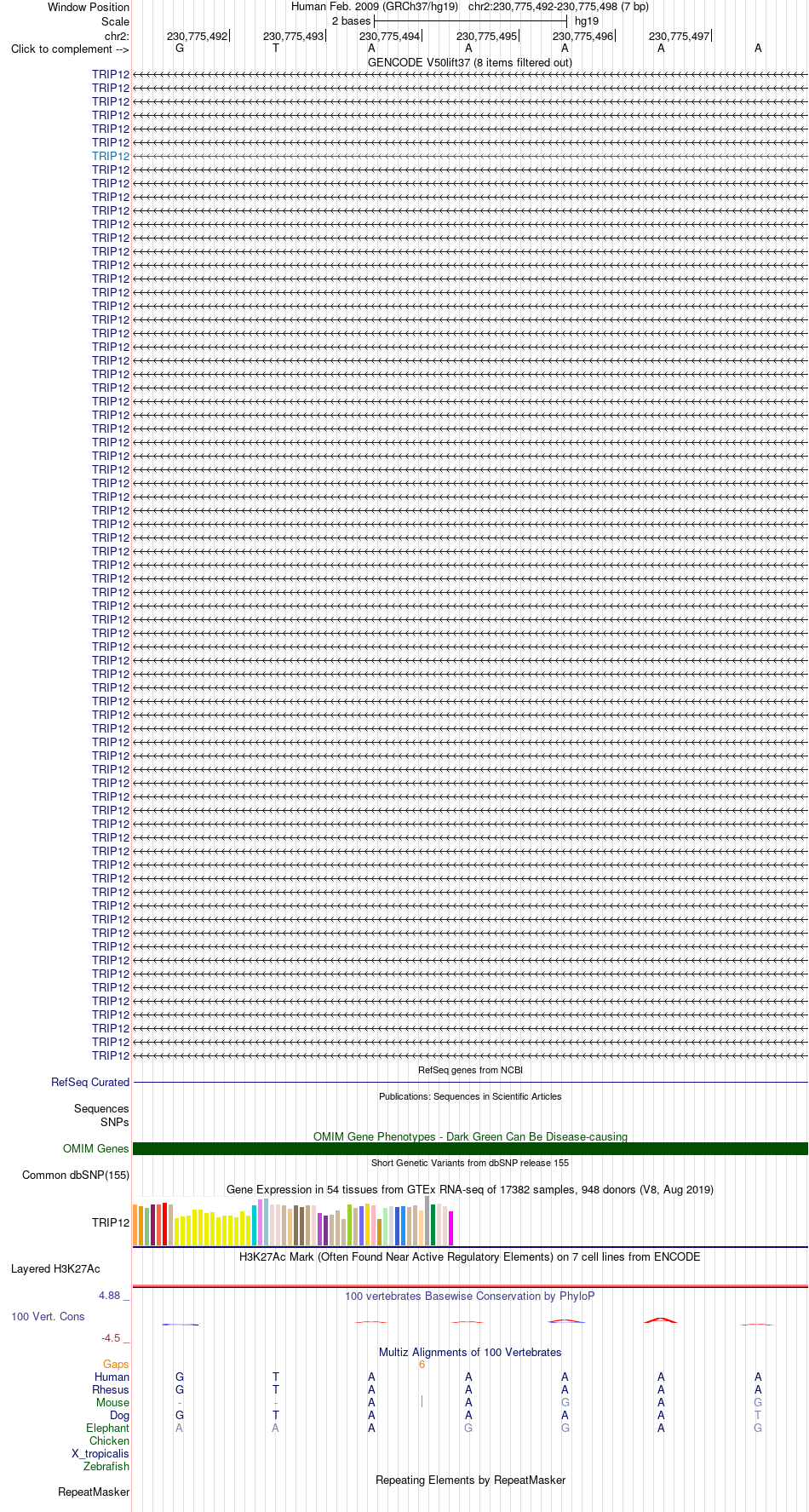Select the Human alignment row label
The image size is (809, 1512).
(112, 1377)
